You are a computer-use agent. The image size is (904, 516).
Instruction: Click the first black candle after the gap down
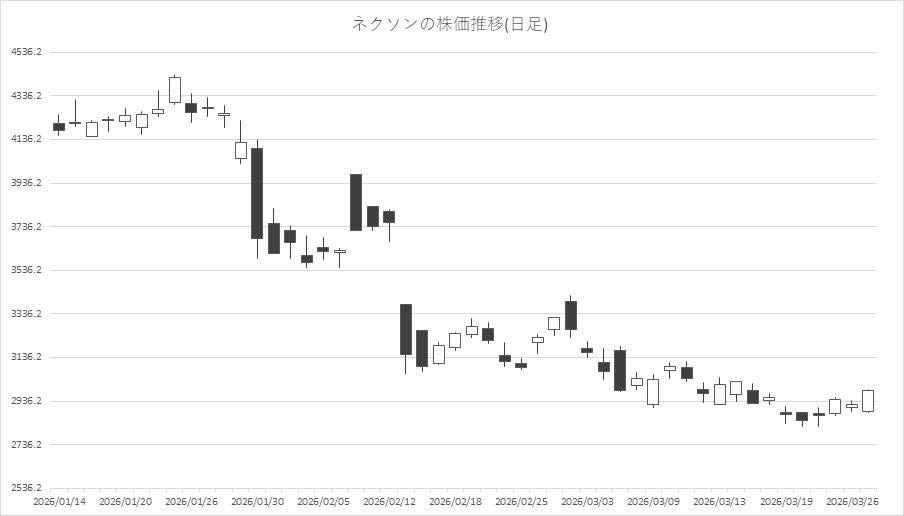click(406, 329)
